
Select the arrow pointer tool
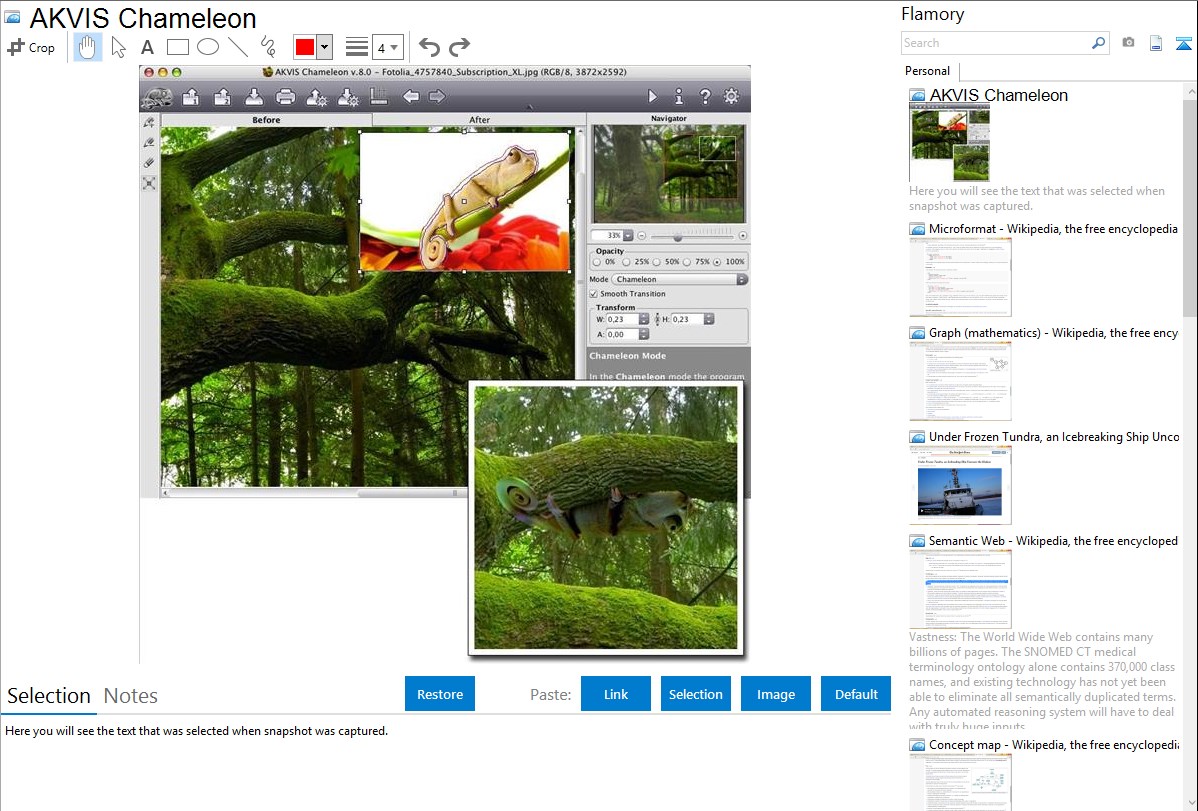coord(118,47)
